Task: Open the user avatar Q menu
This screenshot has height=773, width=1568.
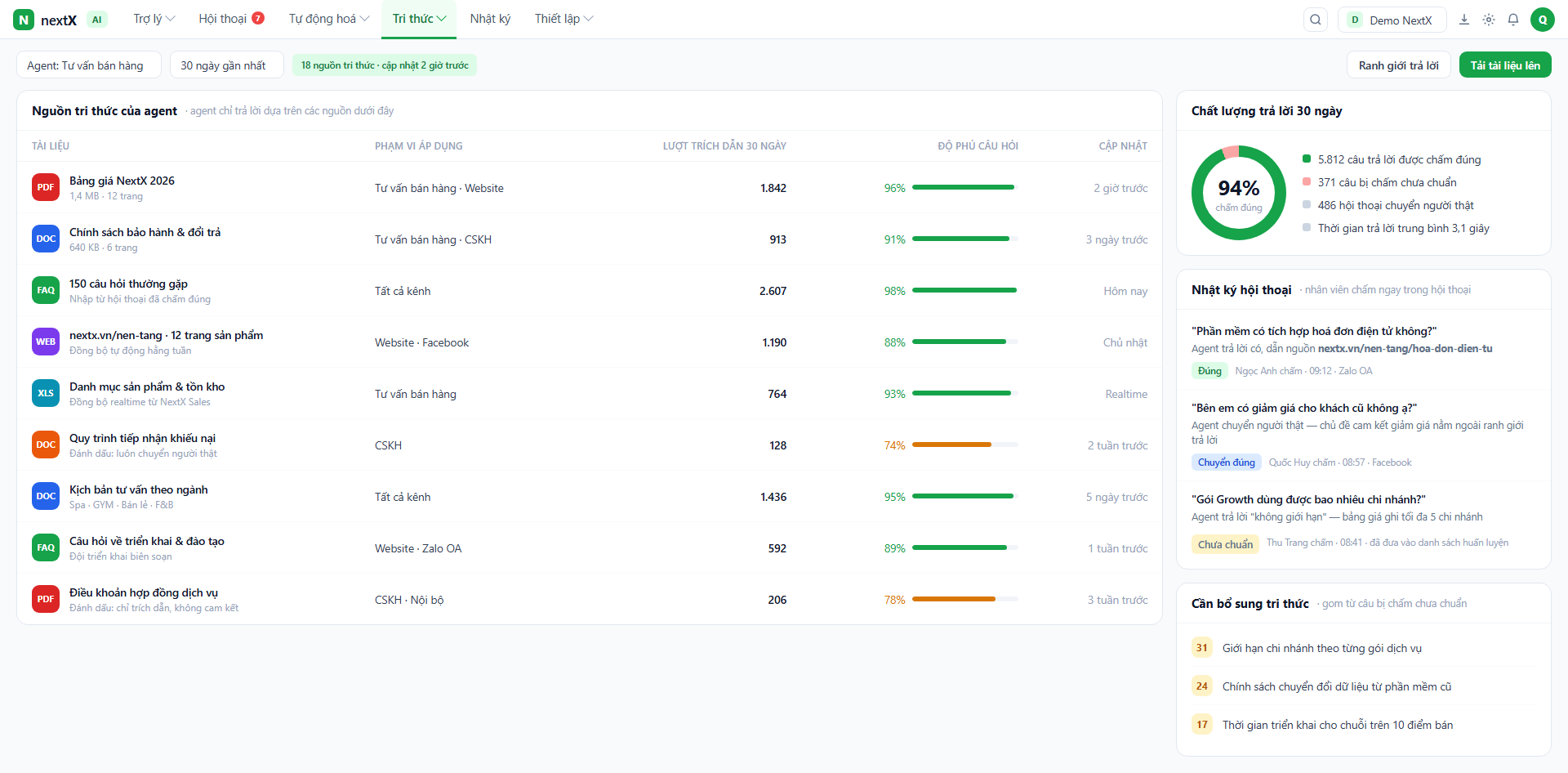Action: click(x=1543, y=20)
